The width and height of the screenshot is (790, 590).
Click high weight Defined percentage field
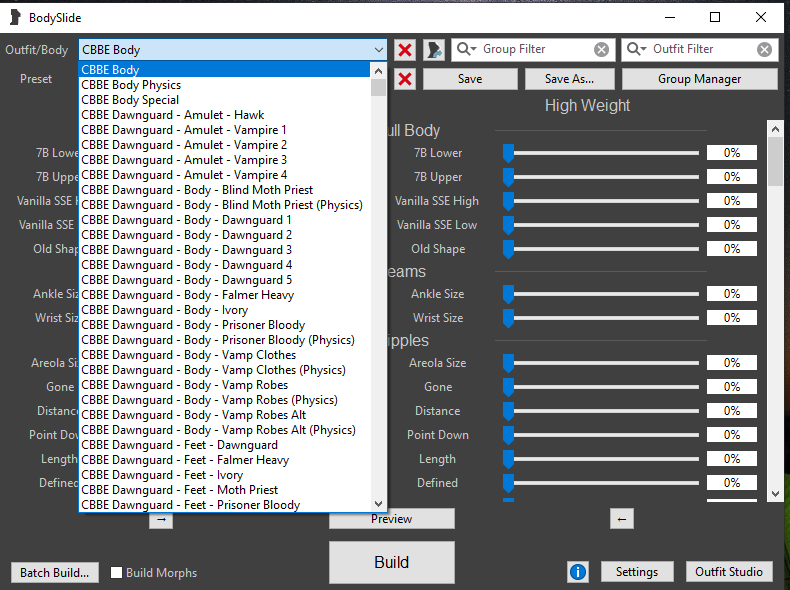[x=732, y=483]
